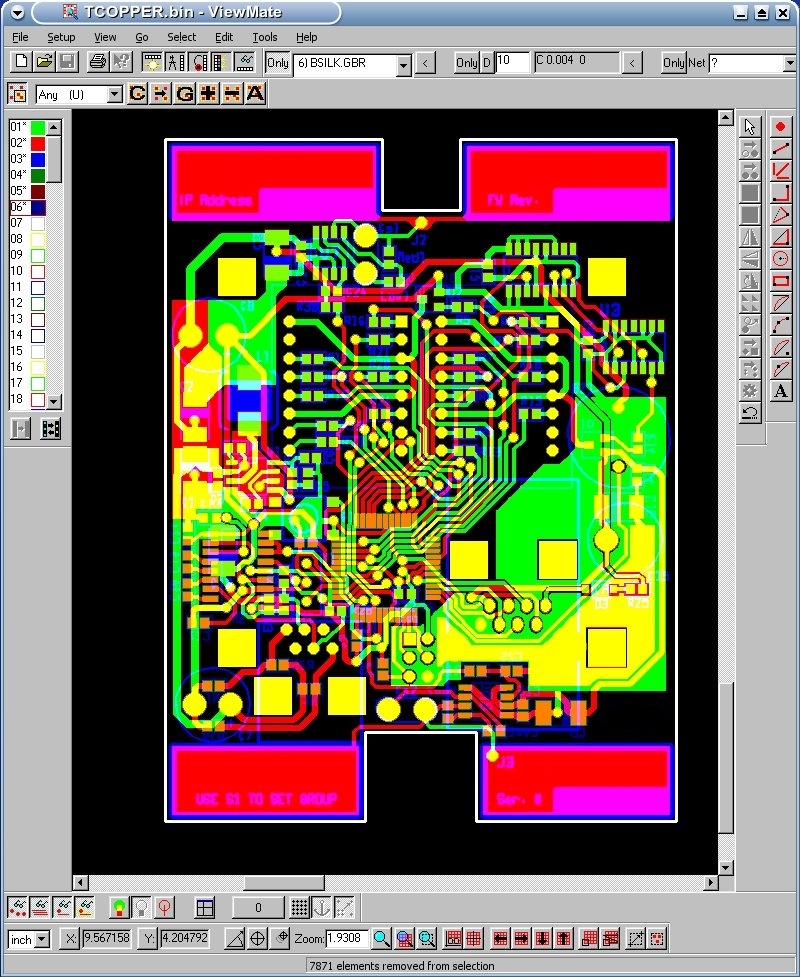Expand the 'Any (U)' selection dropdown

[114, 95]
